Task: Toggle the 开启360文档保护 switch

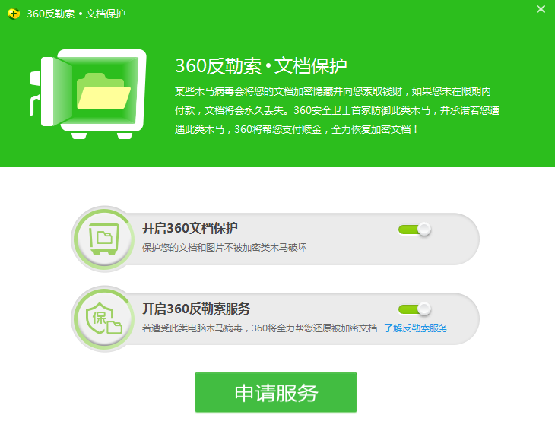Action: 414,230
